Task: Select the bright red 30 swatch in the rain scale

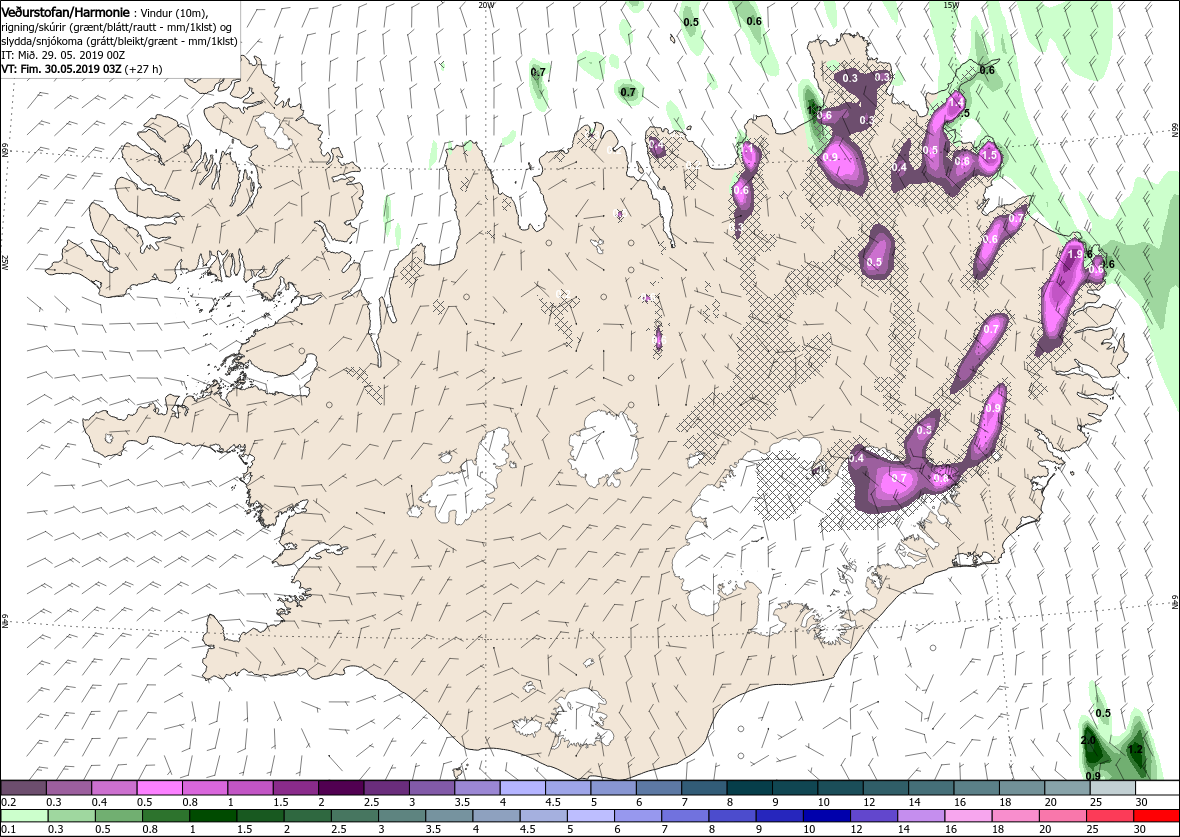Action: (x=1157, y=816)
